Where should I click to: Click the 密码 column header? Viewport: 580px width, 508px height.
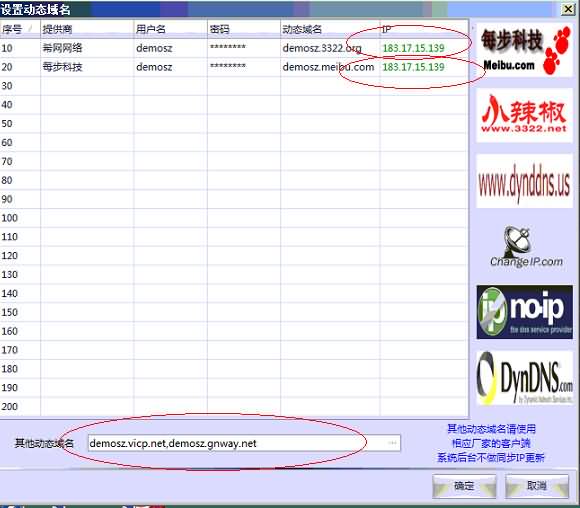point(244,29)
